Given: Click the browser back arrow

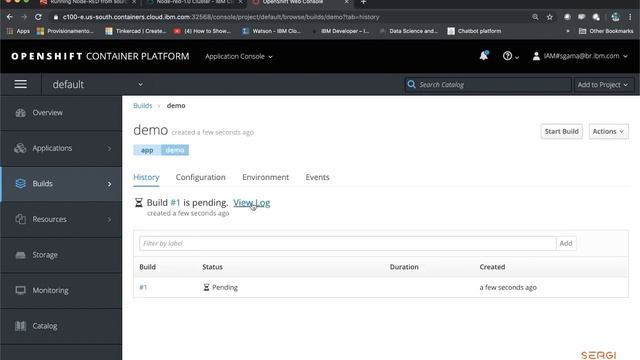Looking at the screenshot, I should coord(10,17).
